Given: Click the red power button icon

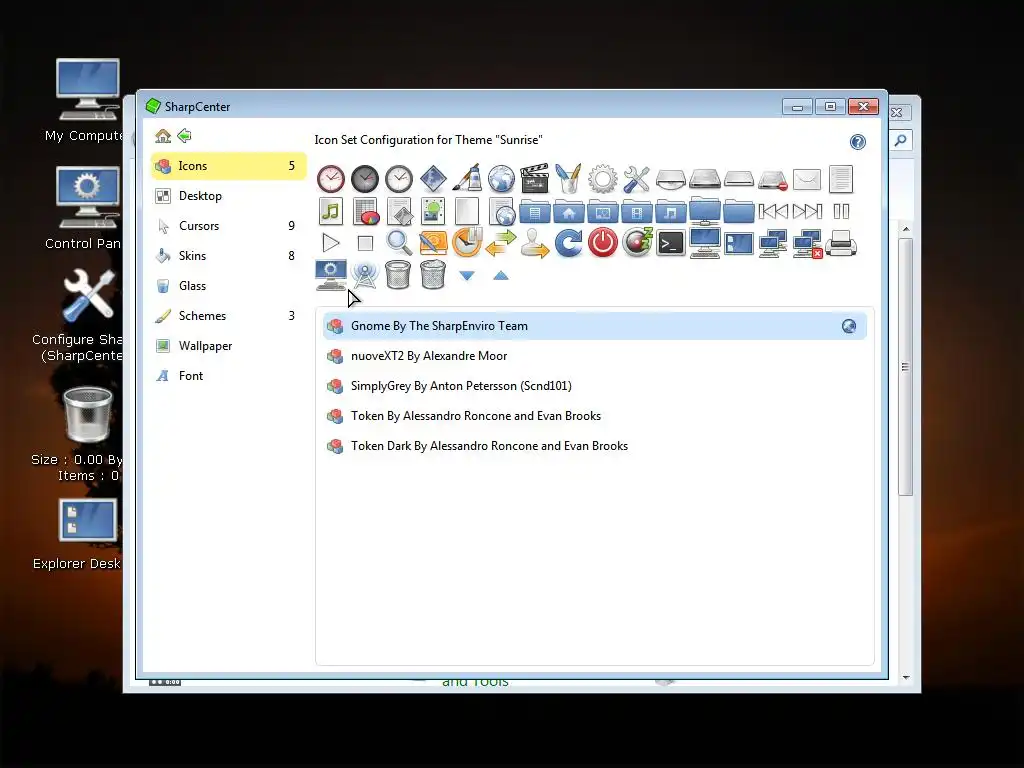Looking at the screenshot, I should coord(603,243).
